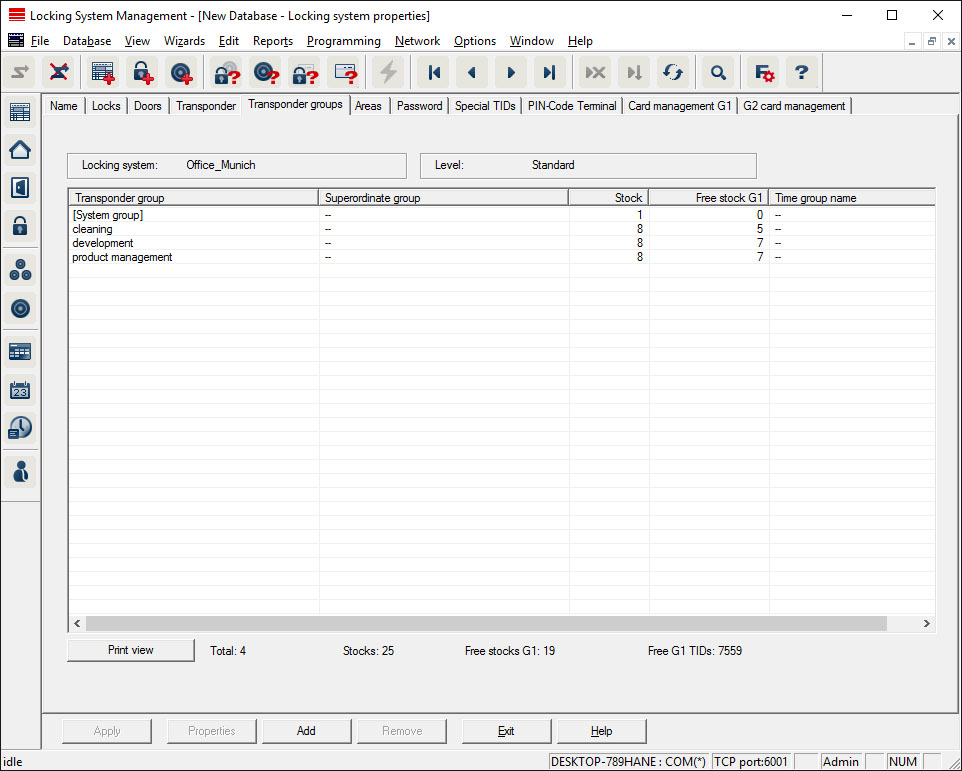Go to the next record arrow
Viewport: 962px width, 771px height.
coord(511,72)
